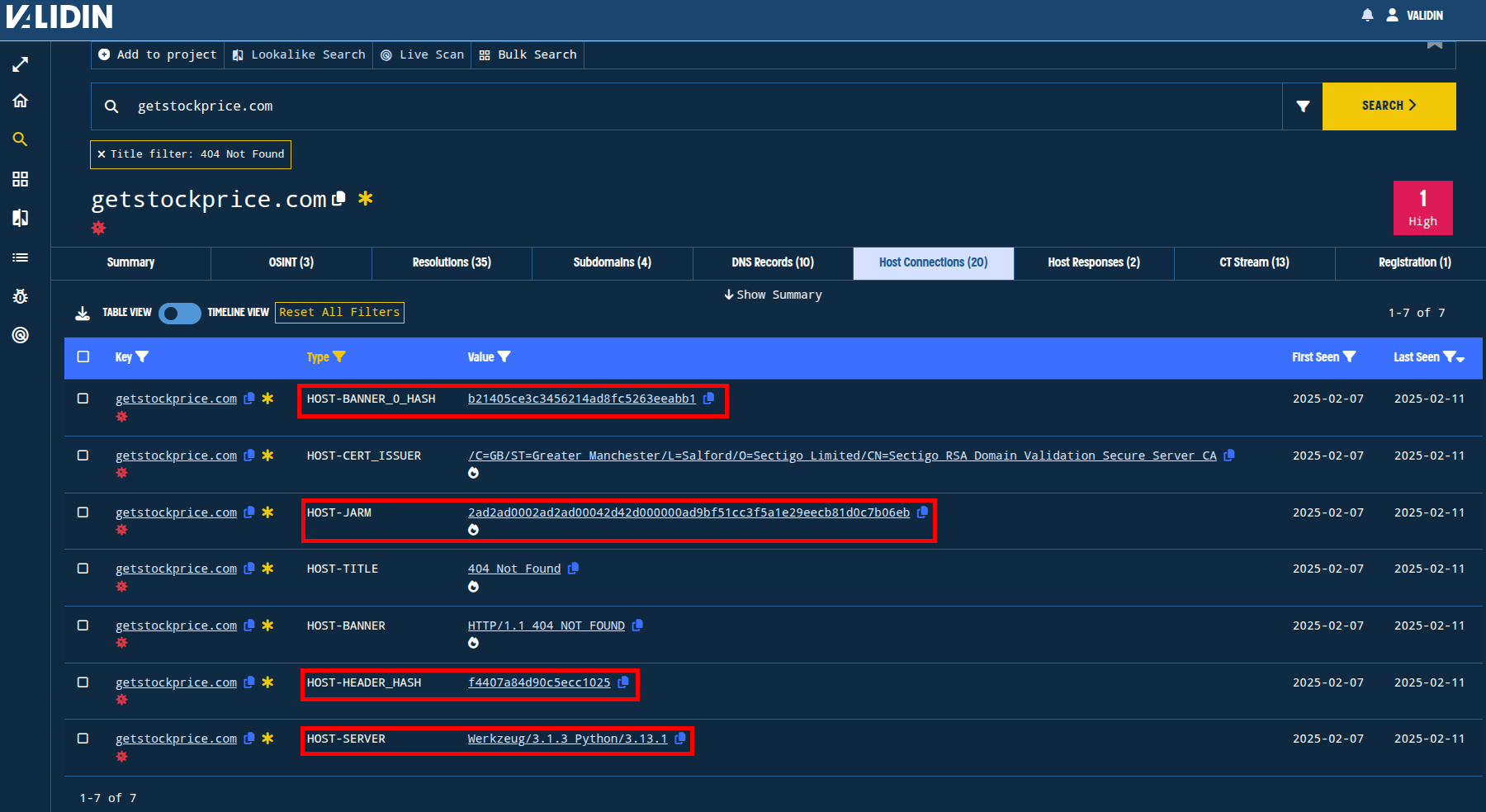Open Werkzeug/3.1.3 Python/3.13.1 link

tap(567, 739)
